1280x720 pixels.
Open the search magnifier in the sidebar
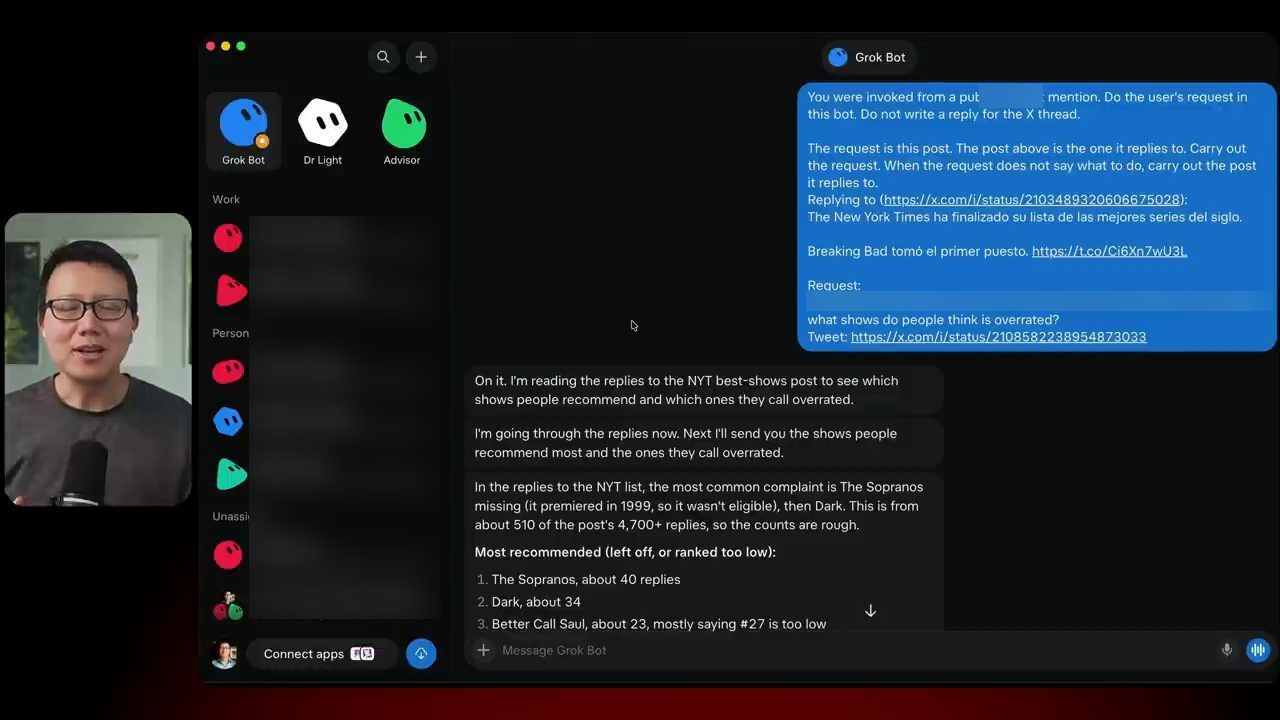pyautogui.click(x=383, y=57)
